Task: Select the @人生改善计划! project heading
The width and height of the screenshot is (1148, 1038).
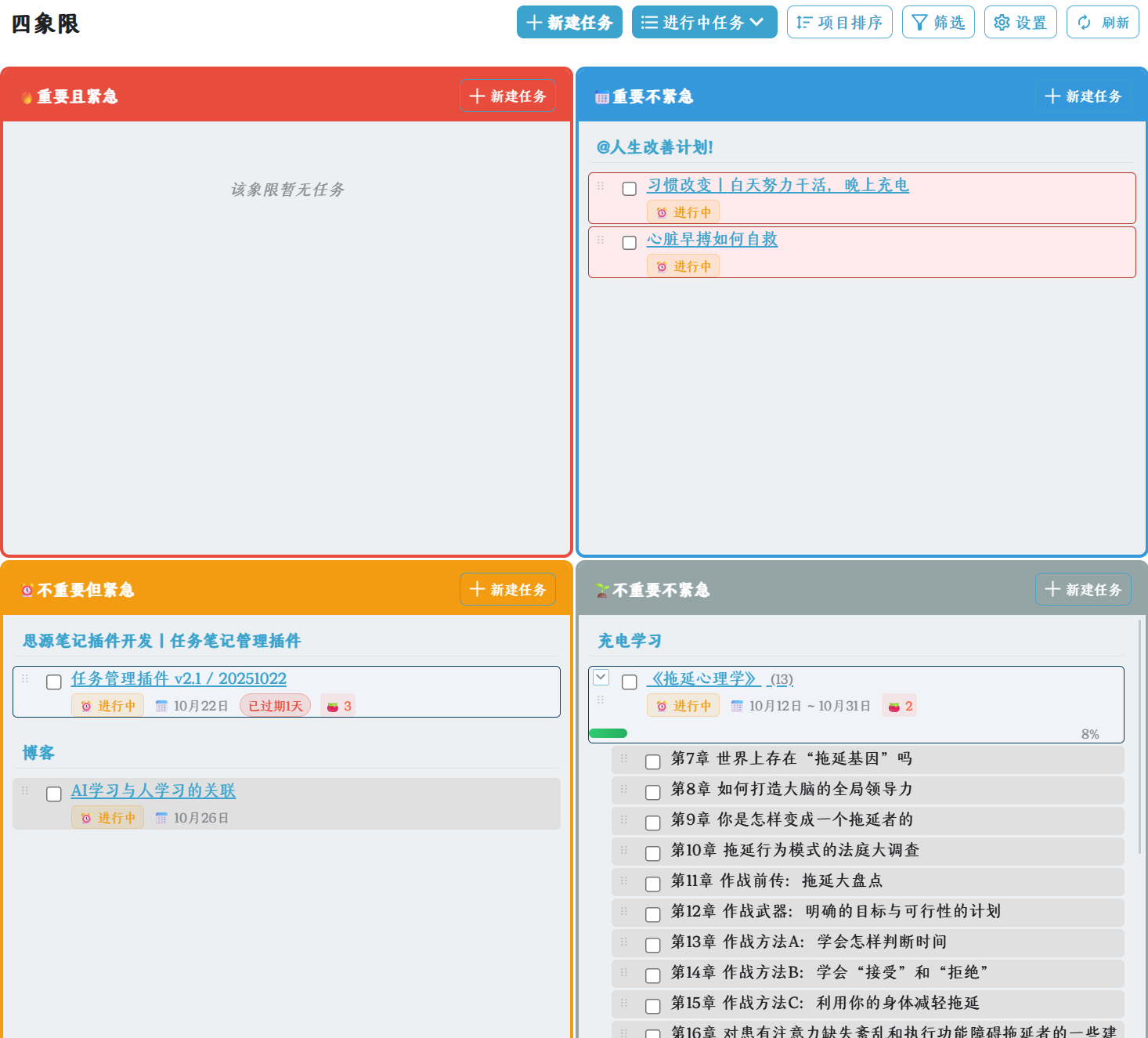Action: [x=655, y=147]
